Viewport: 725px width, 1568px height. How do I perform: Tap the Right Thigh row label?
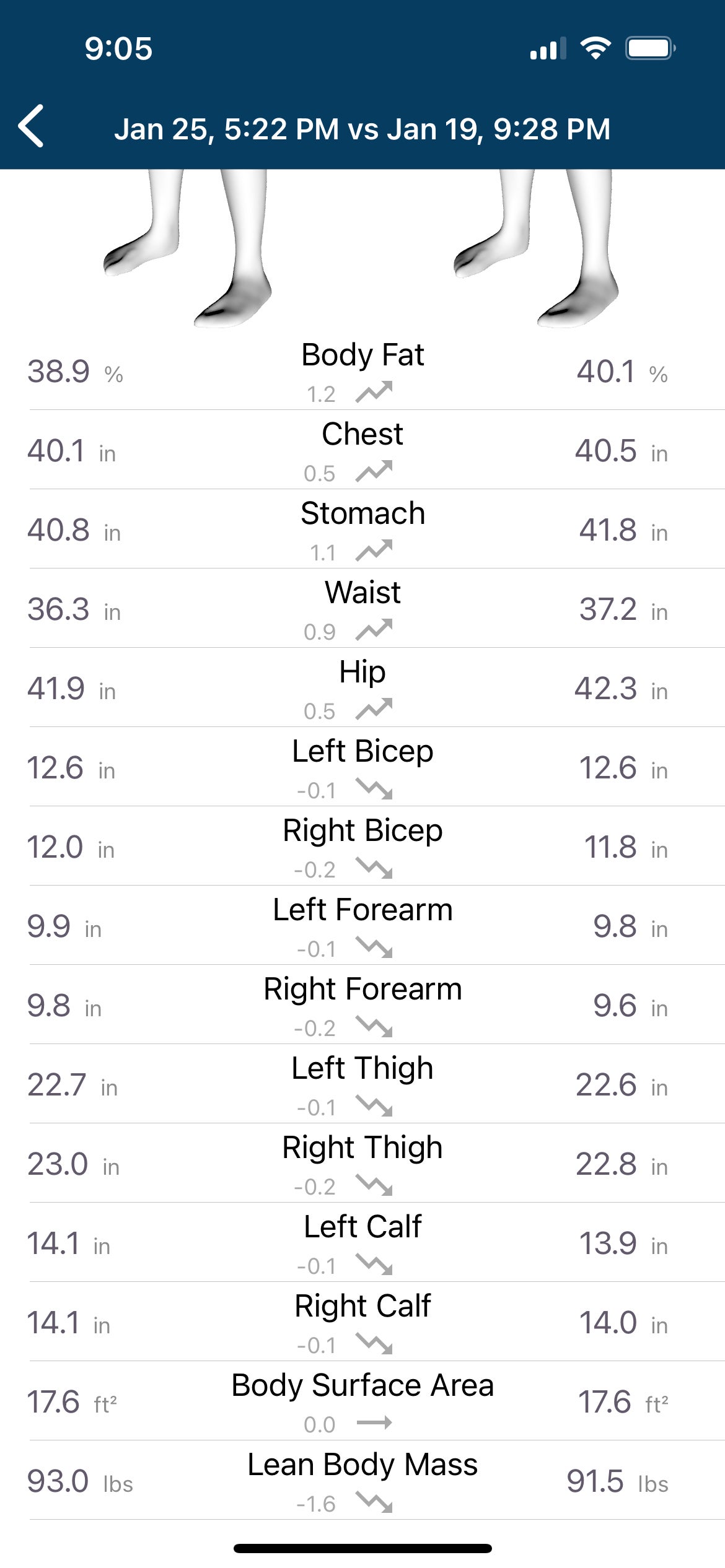coord(362,1148)
